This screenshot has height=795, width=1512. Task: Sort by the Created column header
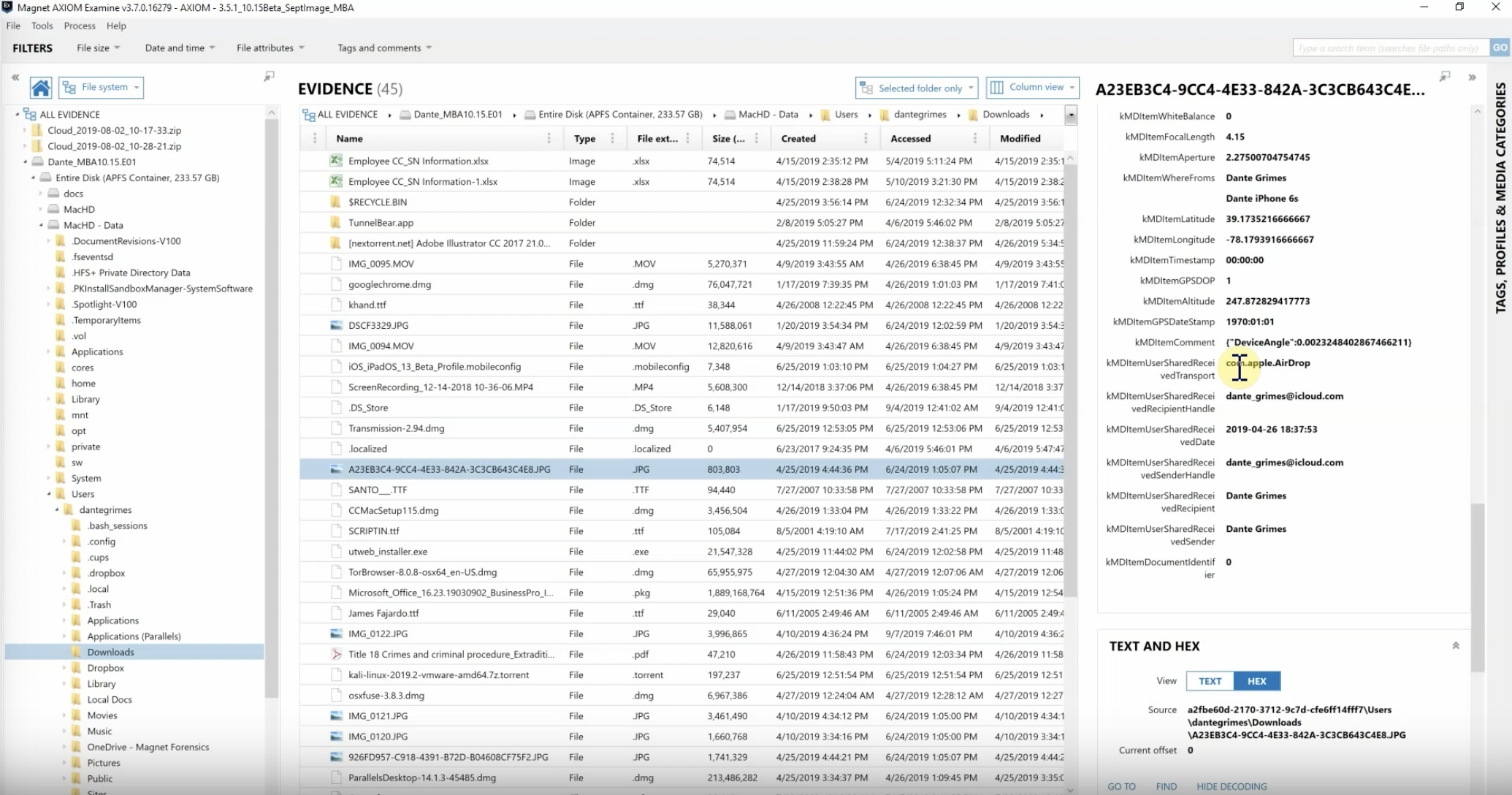798,138
